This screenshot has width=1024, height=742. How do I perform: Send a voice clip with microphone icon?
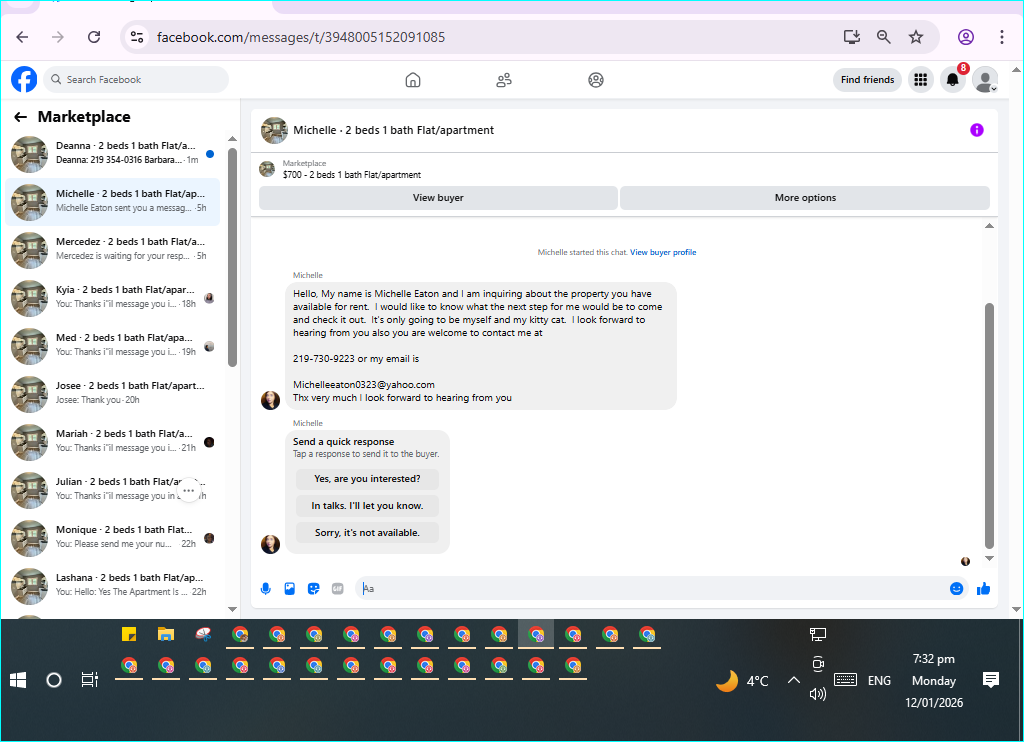click(266, 589)
